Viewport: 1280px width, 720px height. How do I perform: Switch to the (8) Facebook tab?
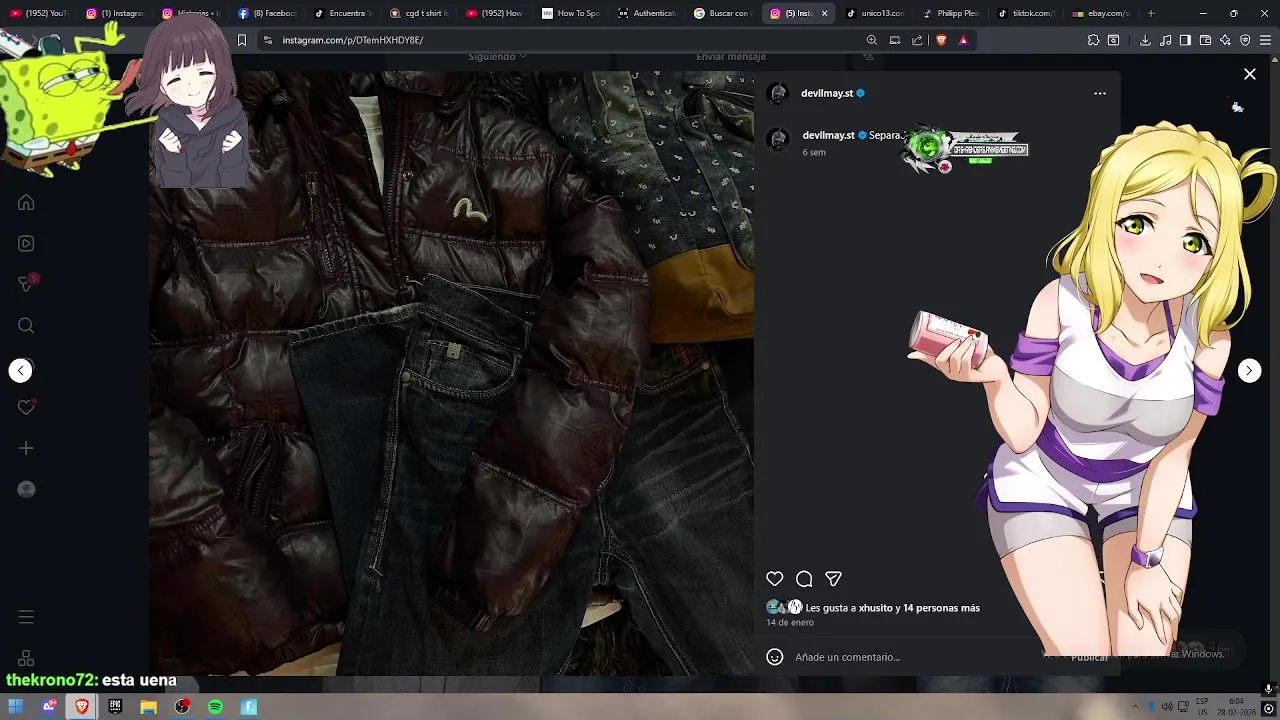[267, 13]
